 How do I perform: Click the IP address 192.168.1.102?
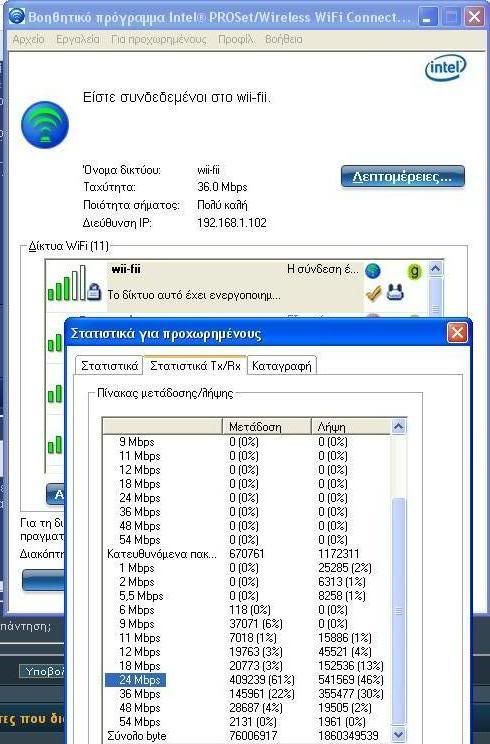point(232,223)
